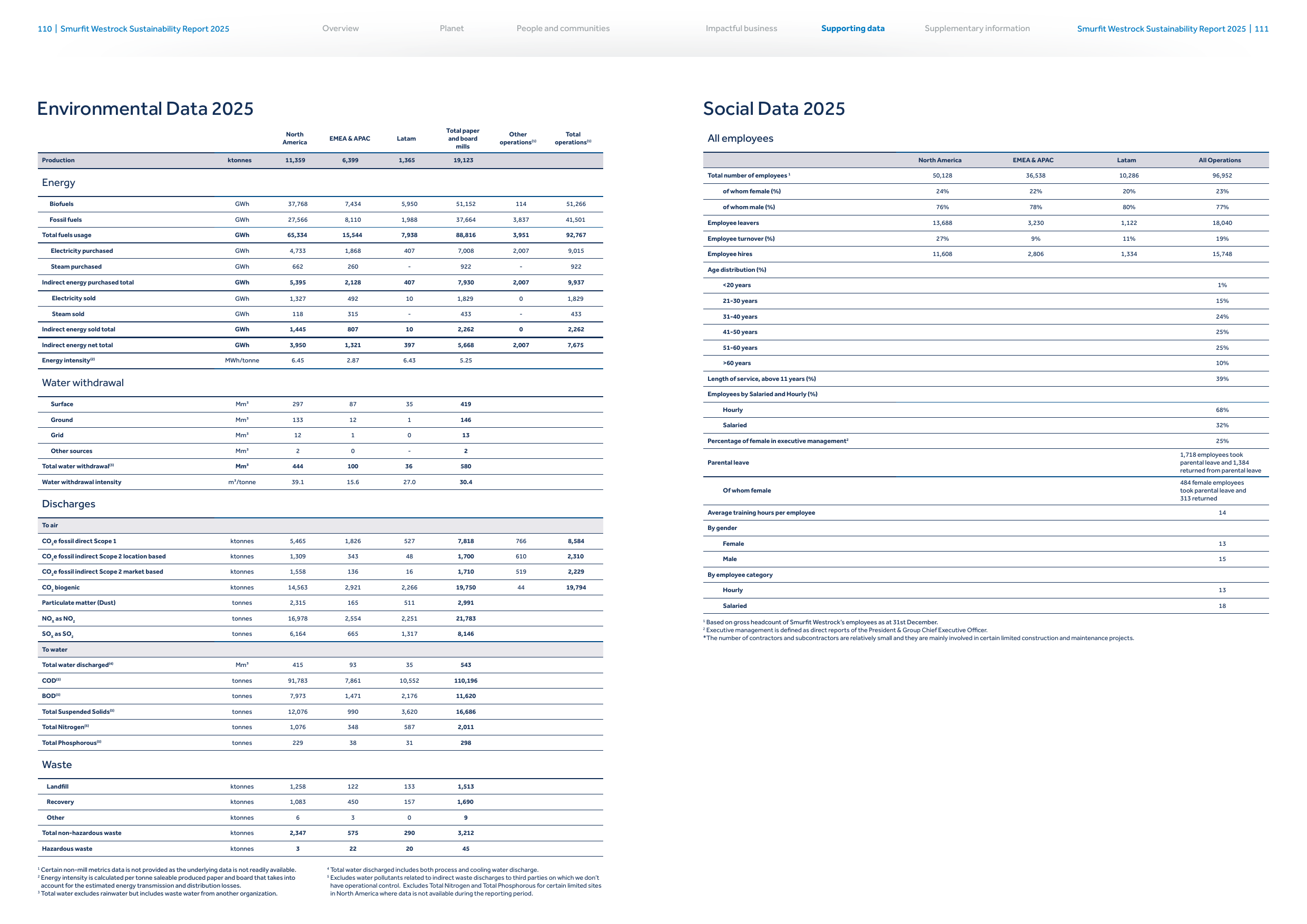
Task: Click Salaried training hours value 18
Action: pos(1222,606)
